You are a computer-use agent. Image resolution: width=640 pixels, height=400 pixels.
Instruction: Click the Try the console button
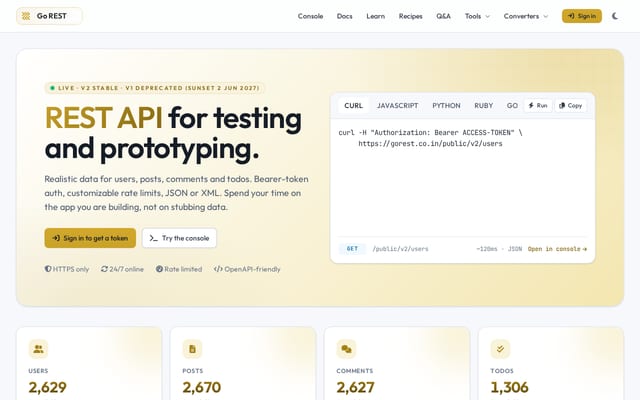179,238
